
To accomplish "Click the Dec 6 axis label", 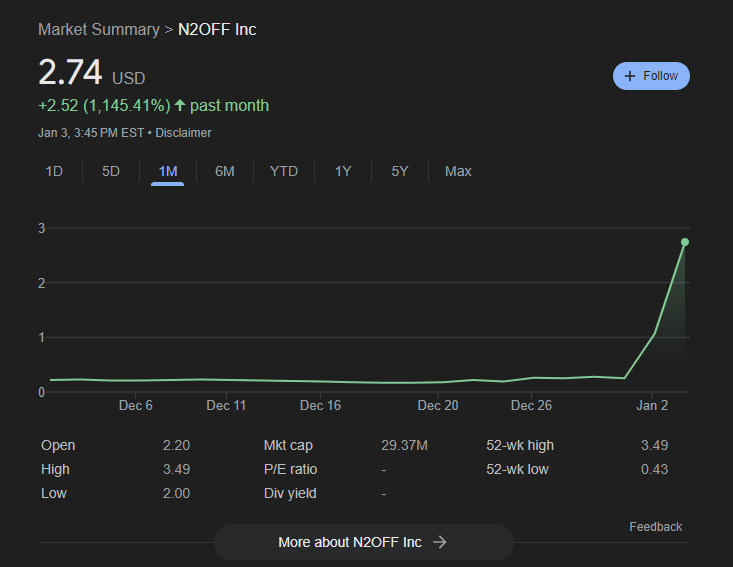I will point(136,405).
